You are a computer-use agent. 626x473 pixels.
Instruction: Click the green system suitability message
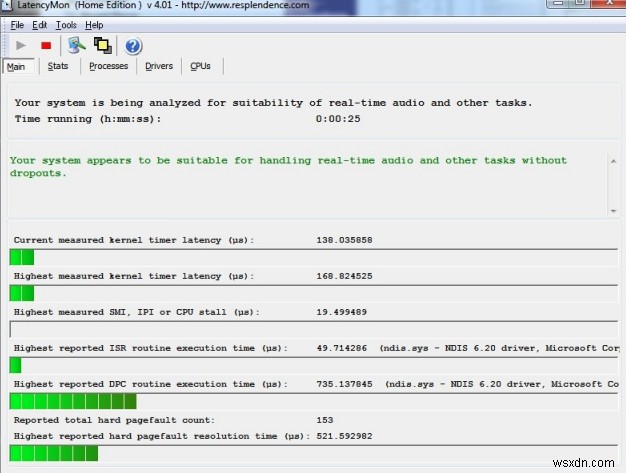(x=288, y=167)
